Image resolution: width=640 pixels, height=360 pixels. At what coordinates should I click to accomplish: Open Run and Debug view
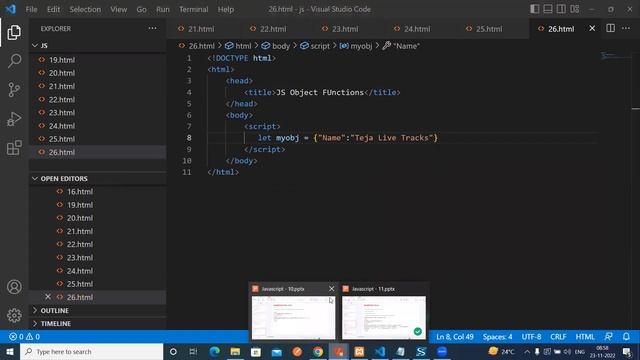pos(14,119)
